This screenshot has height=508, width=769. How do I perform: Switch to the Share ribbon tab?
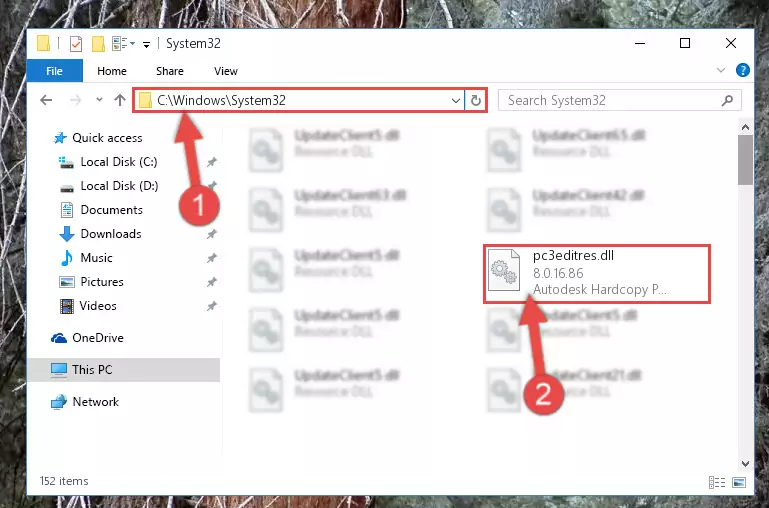click(170, 71)
